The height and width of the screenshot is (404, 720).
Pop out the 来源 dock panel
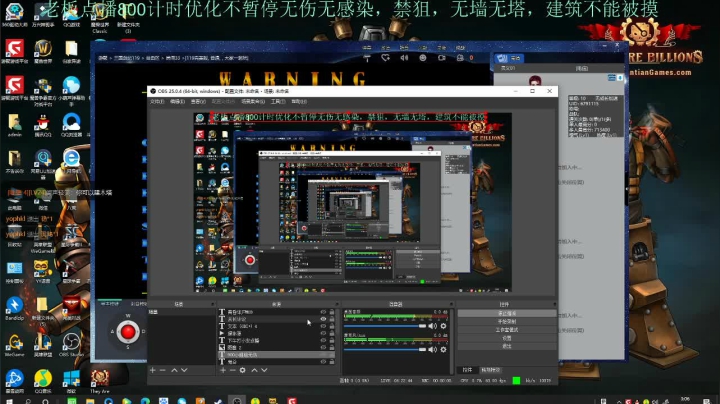click(x=337, y=304)
